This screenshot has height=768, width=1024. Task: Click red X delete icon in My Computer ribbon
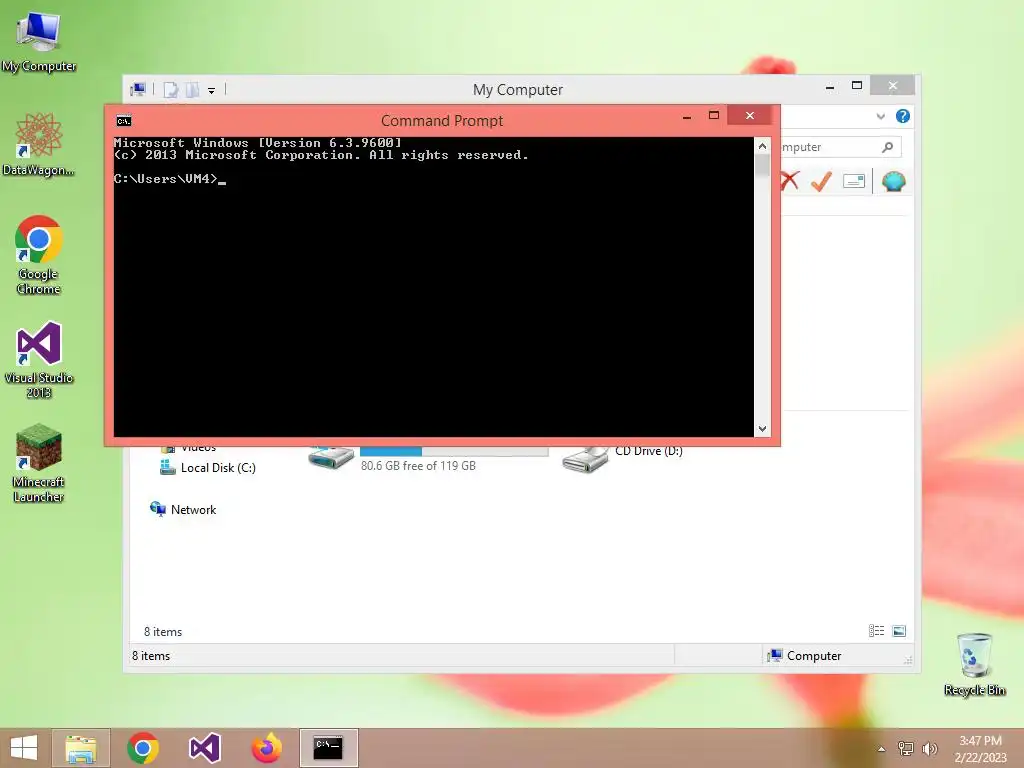click(x=790, y=181)
